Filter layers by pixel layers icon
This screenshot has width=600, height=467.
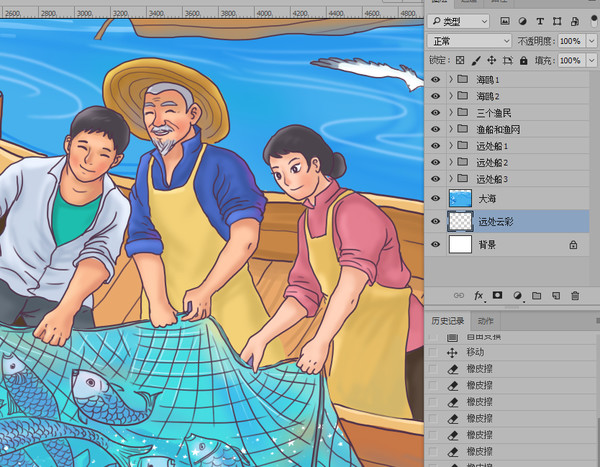tap(505, 21)
